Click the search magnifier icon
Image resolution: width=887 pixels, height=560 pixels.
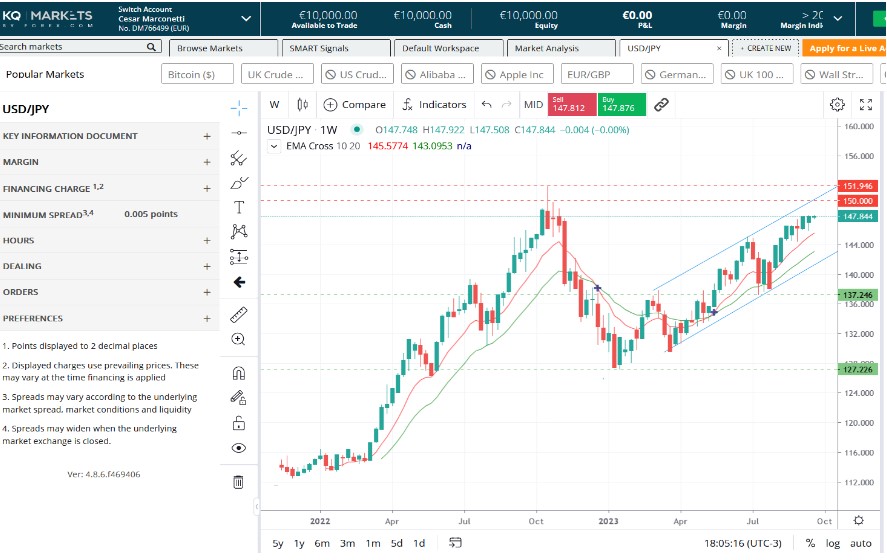point(151,47)
